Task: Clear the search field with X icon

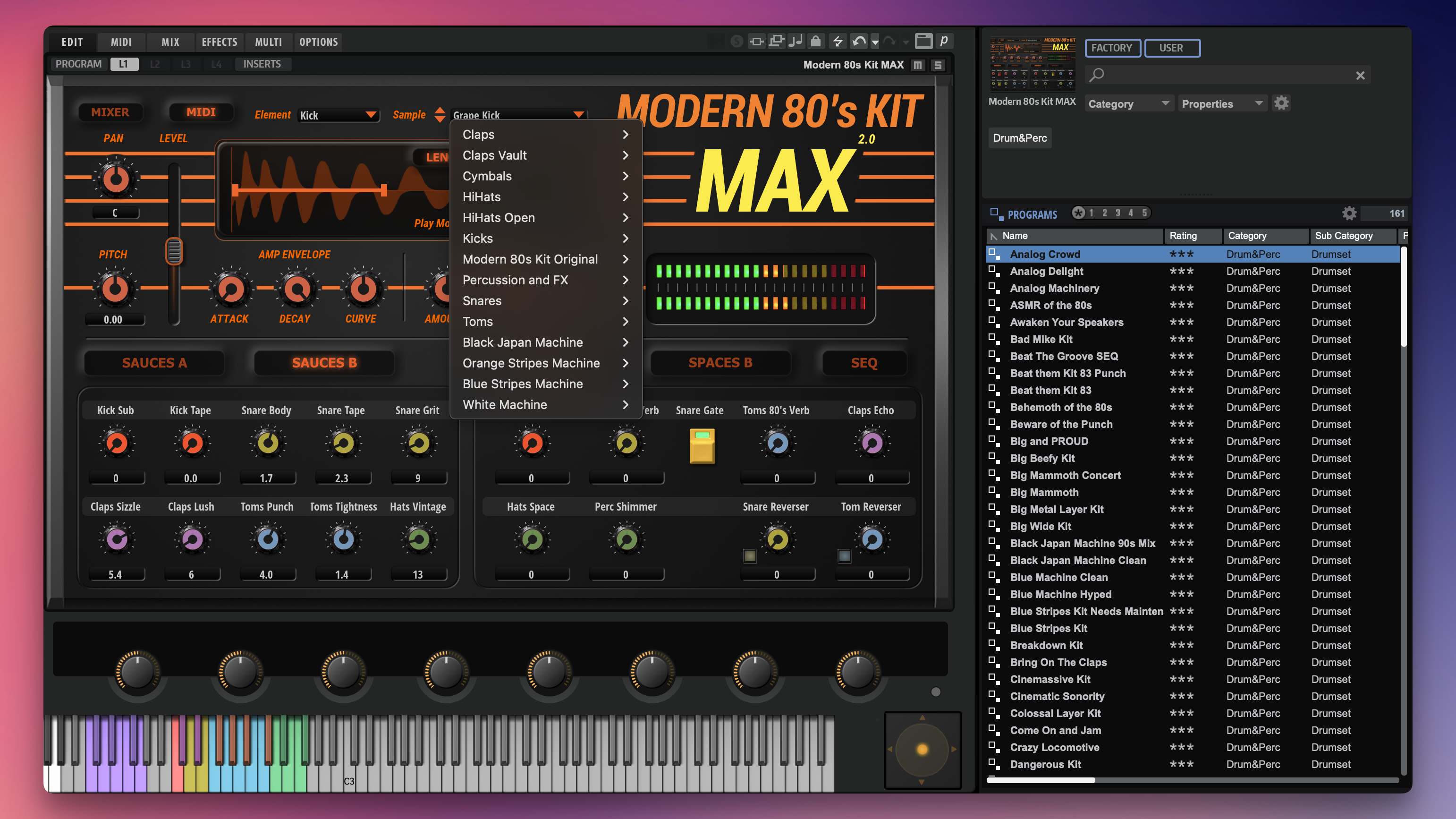Action: 1360,75
